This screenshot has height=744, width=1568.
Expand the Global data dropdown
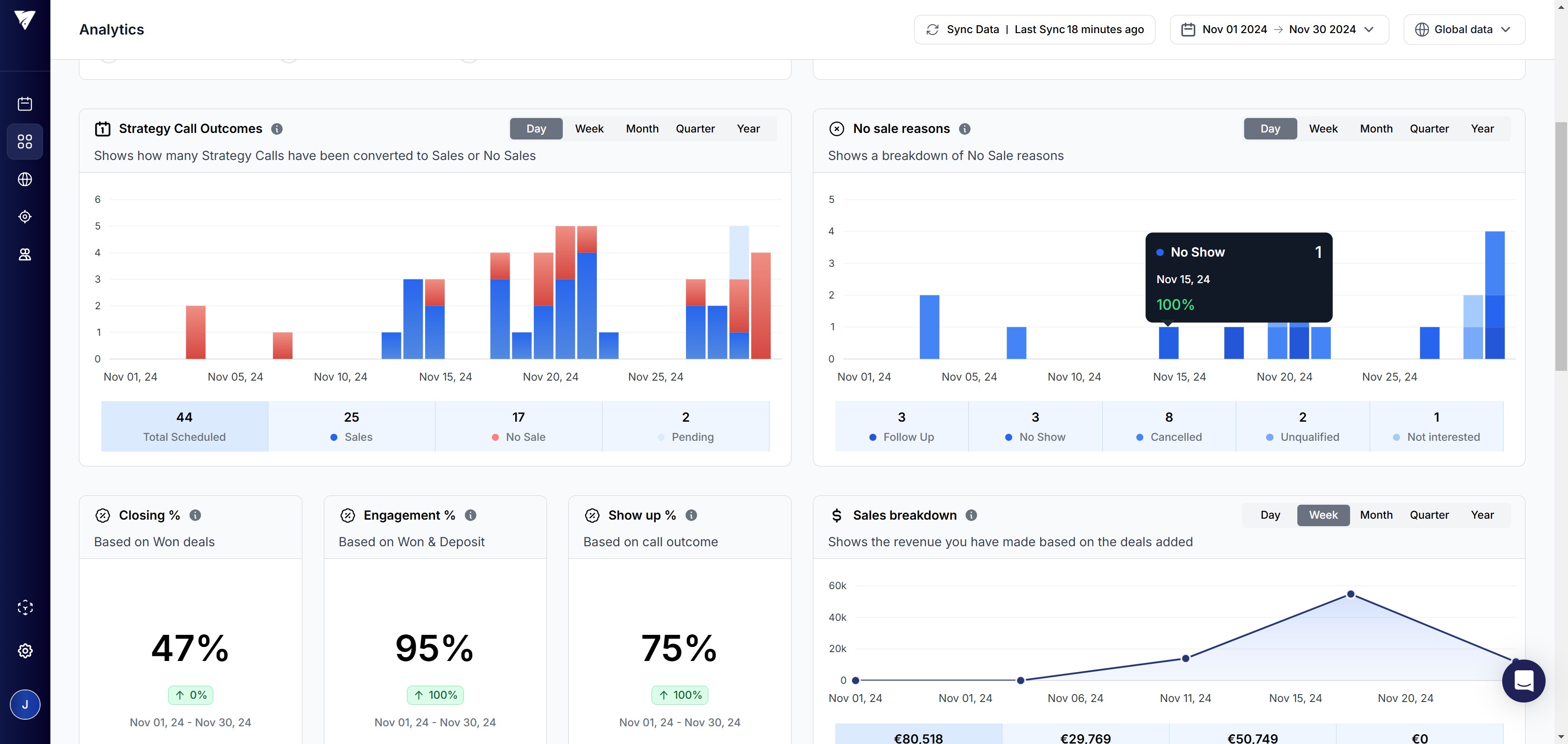point(1463,30)
